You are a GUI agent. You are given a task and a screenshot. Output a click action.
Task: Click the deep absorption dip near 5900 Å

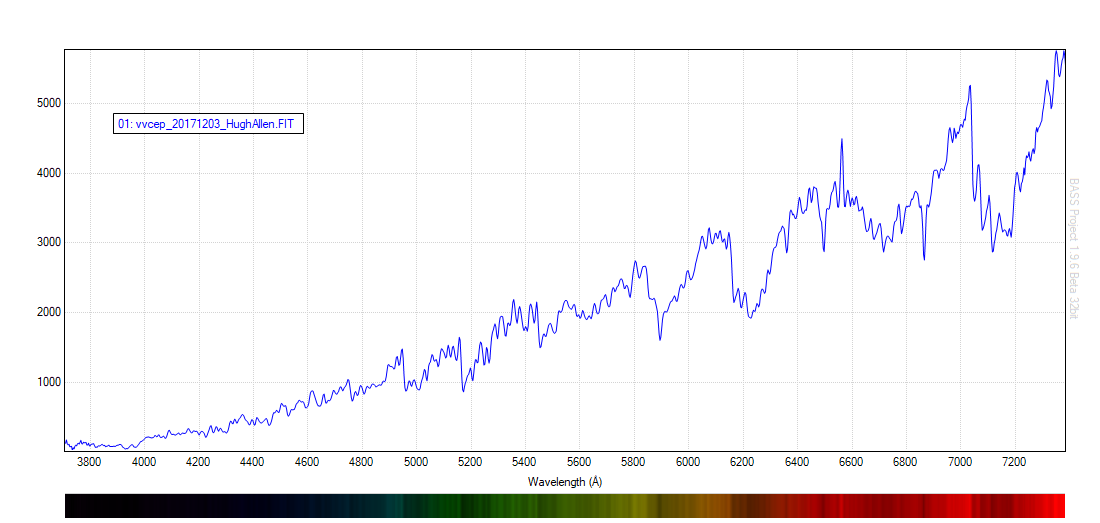(660, 339)
